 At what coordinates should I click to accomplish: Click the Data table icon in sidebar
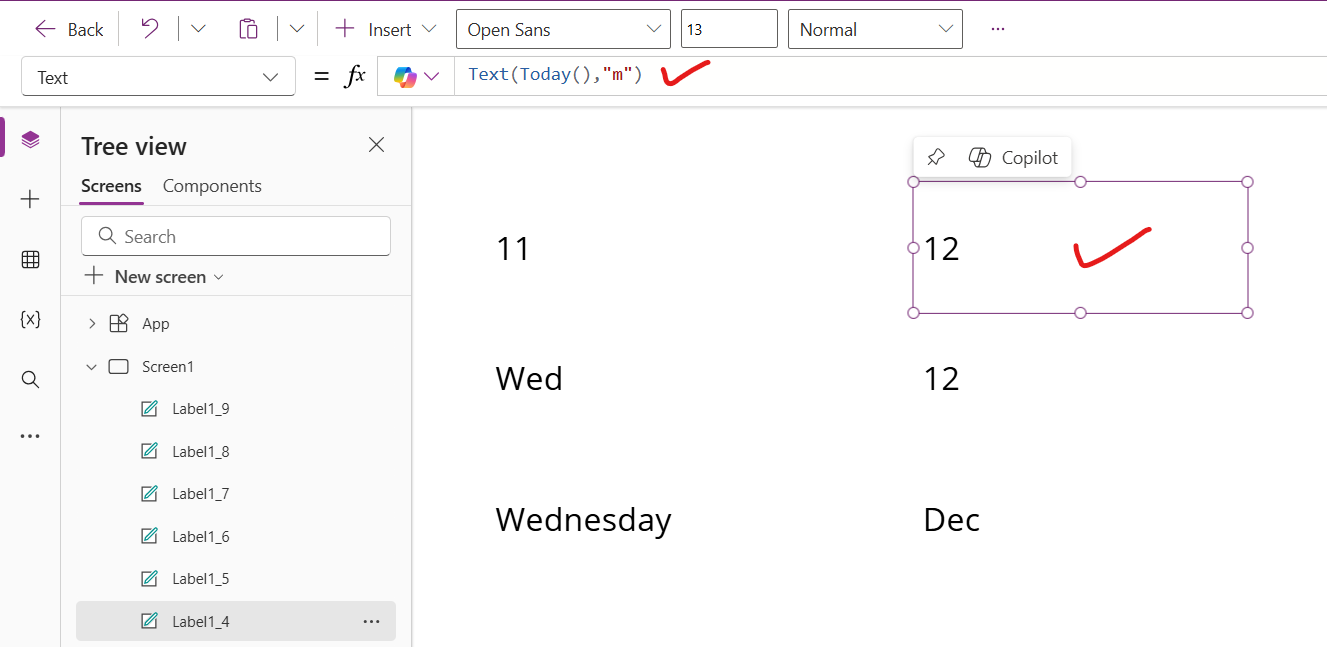click(30, 260)
